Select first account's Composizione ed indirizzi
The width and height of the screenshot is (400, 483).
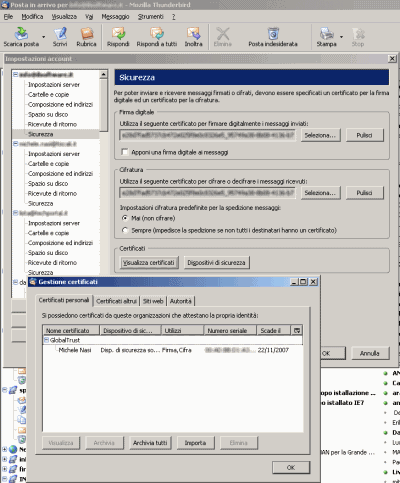(x=60, y=104)
